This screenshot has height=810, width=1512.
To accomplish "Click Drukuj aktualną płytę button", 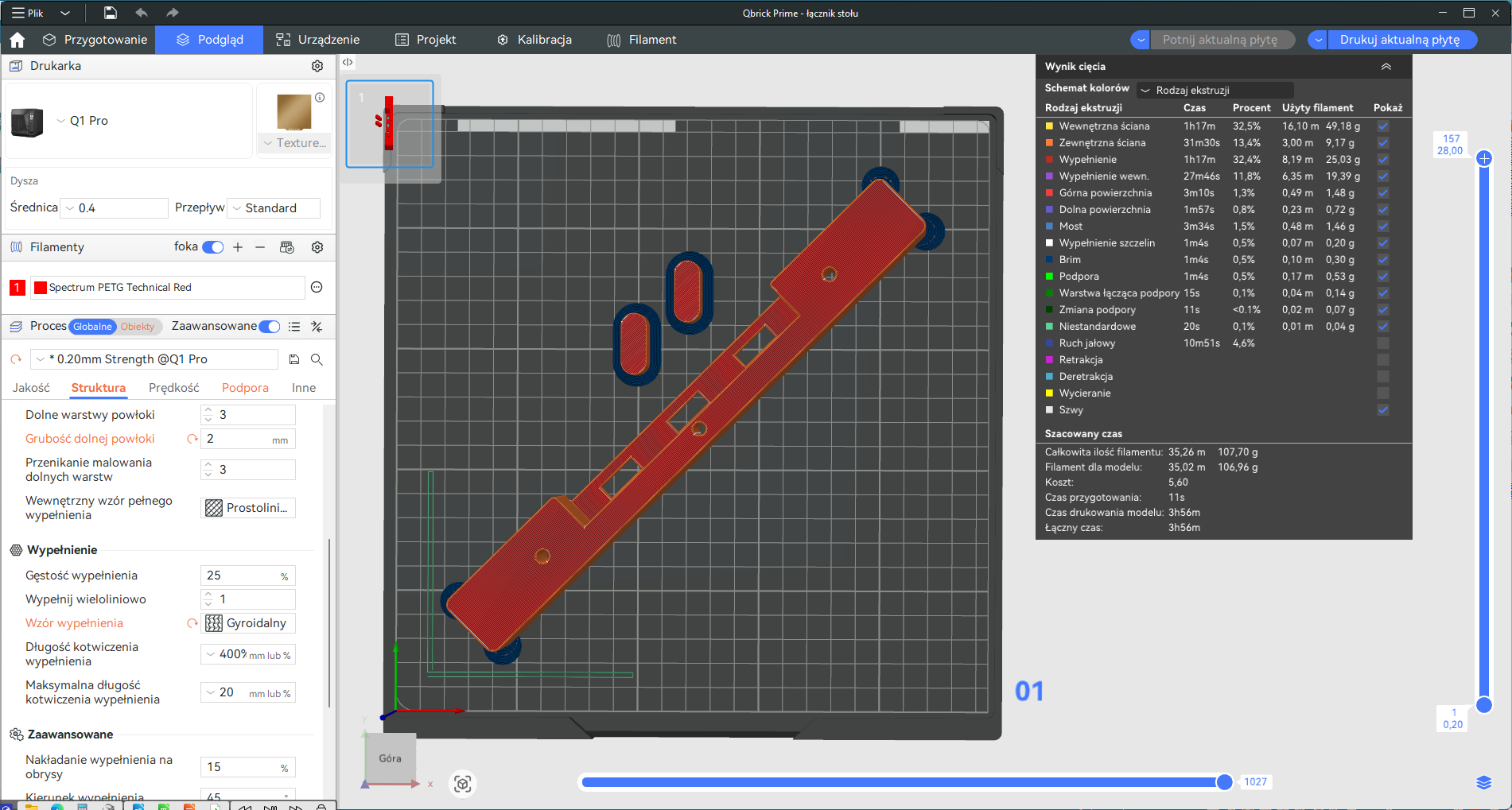I will 1400,40.
